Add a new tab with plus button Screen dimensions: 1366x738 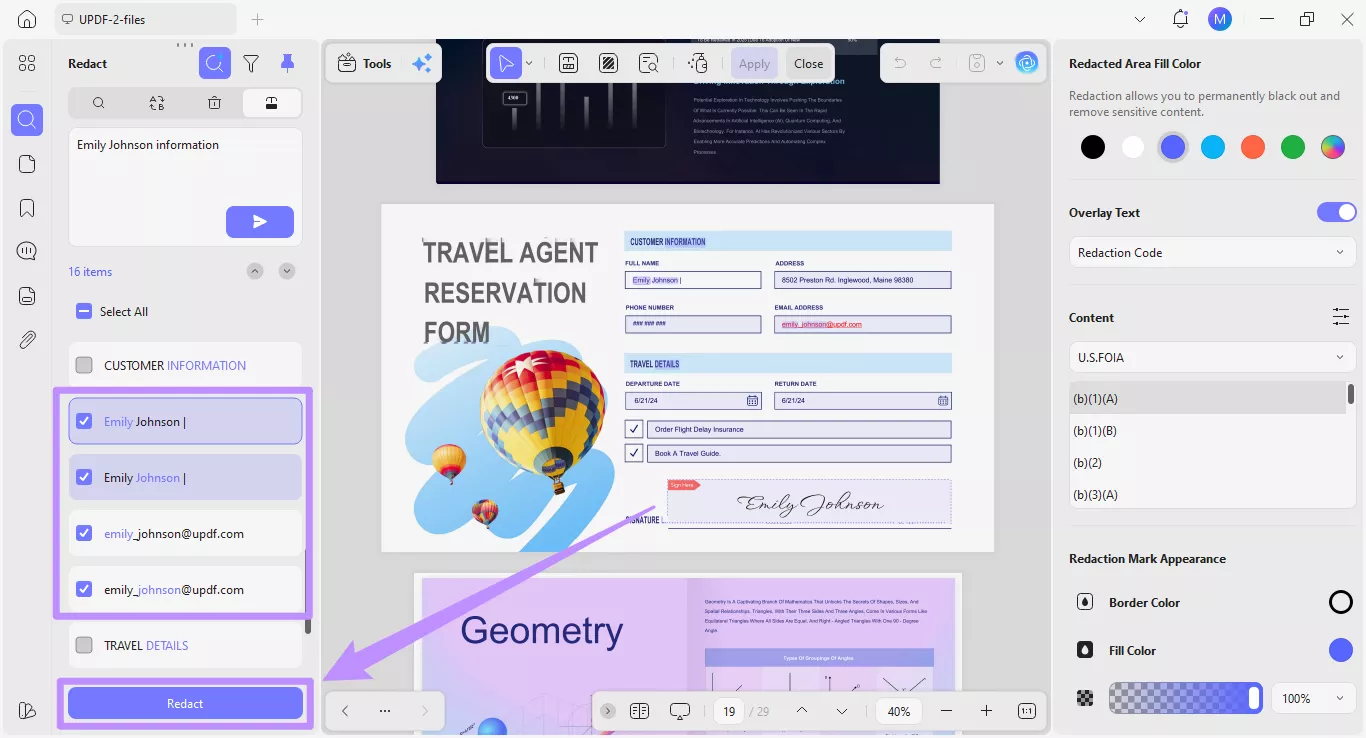point(258,19)
